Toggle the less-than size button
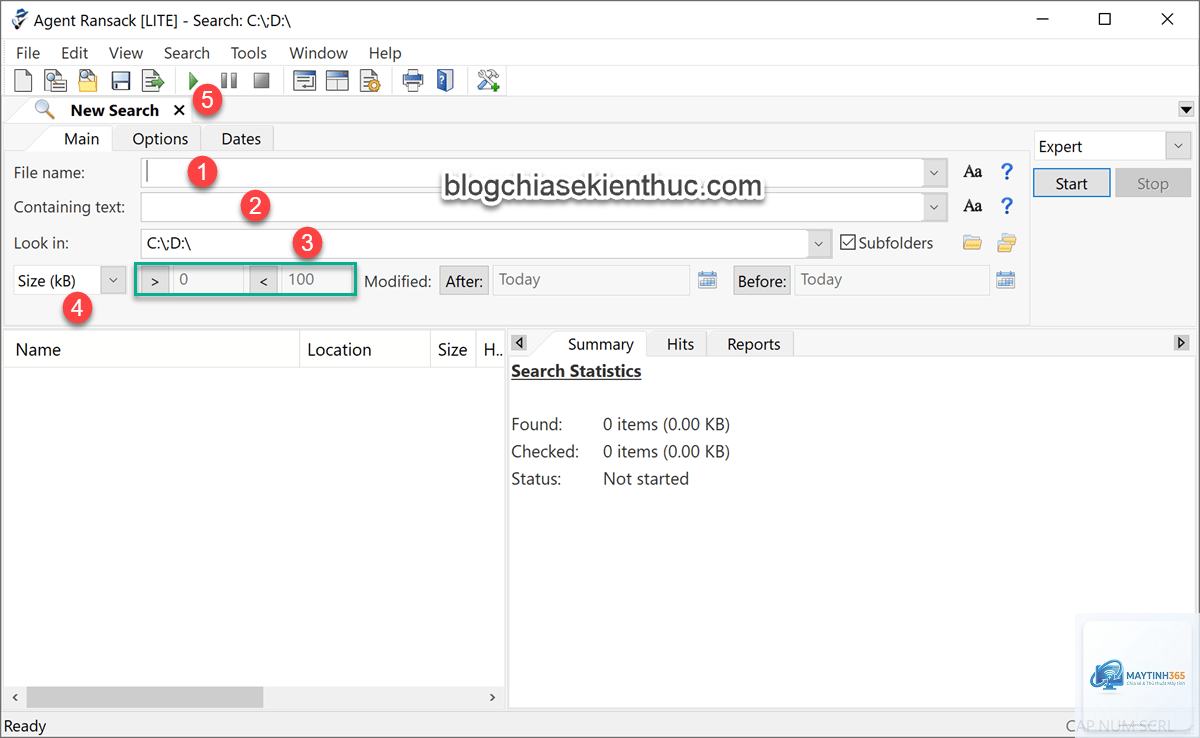The height and width of the screenshot is (738, 1200). (x=263, y=281)
